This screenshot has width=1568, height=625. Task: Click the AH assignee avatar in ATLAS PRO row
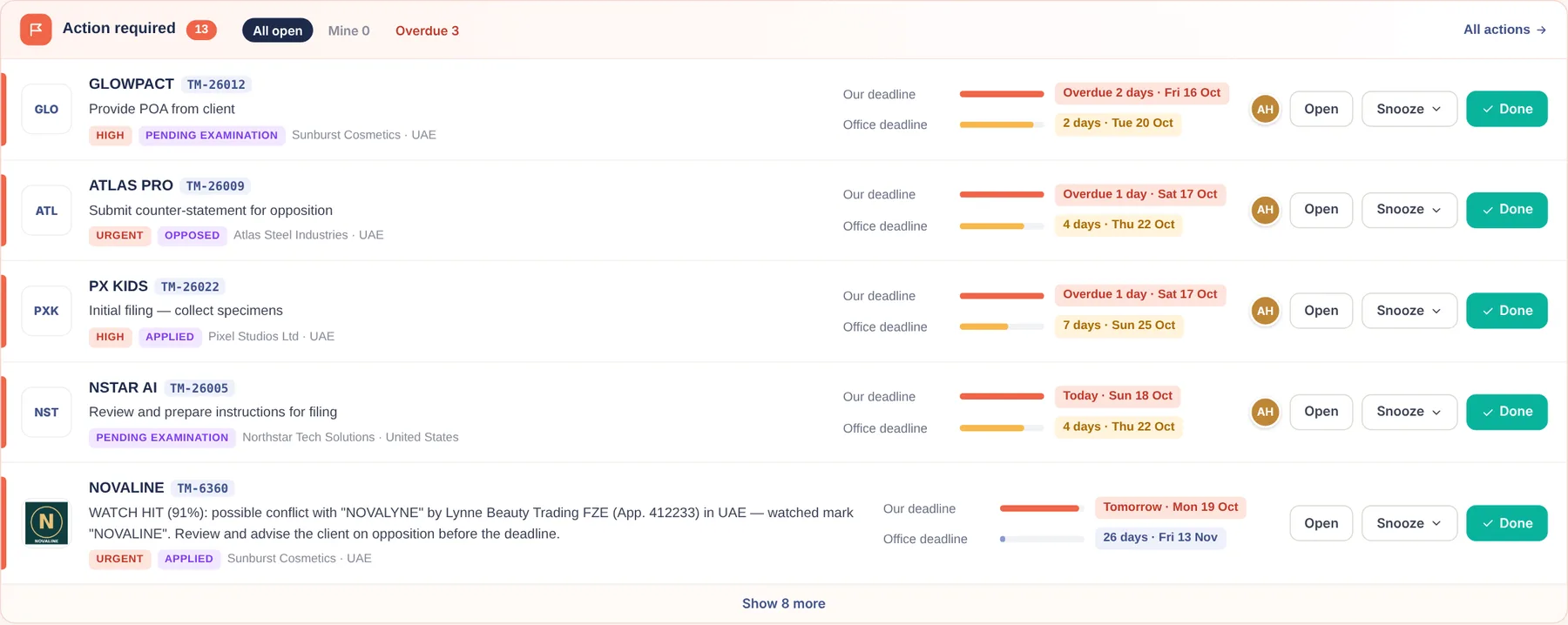tap(1265, 210)
